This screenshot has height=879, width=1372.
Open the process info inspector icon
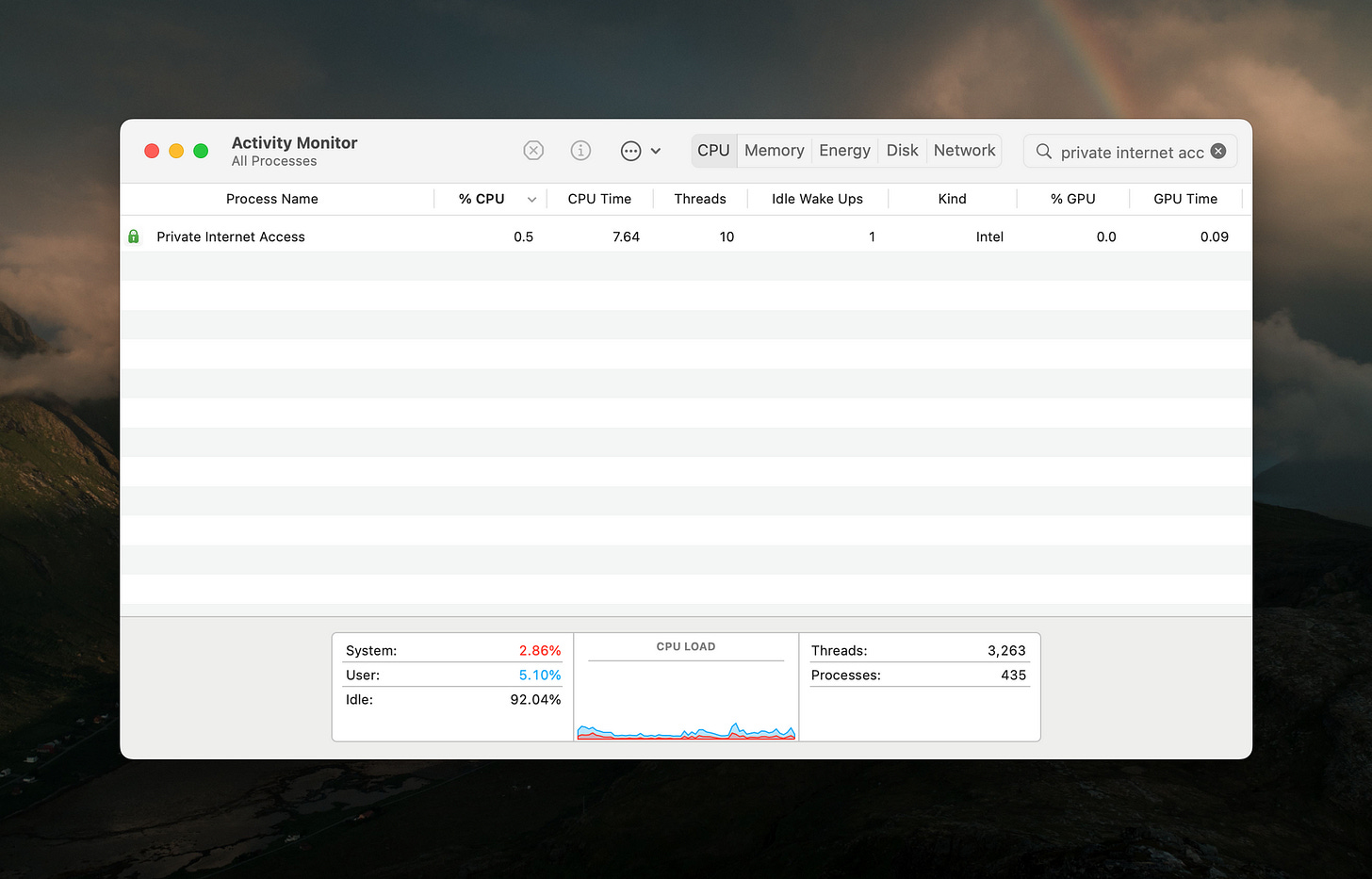coord(580,151)
